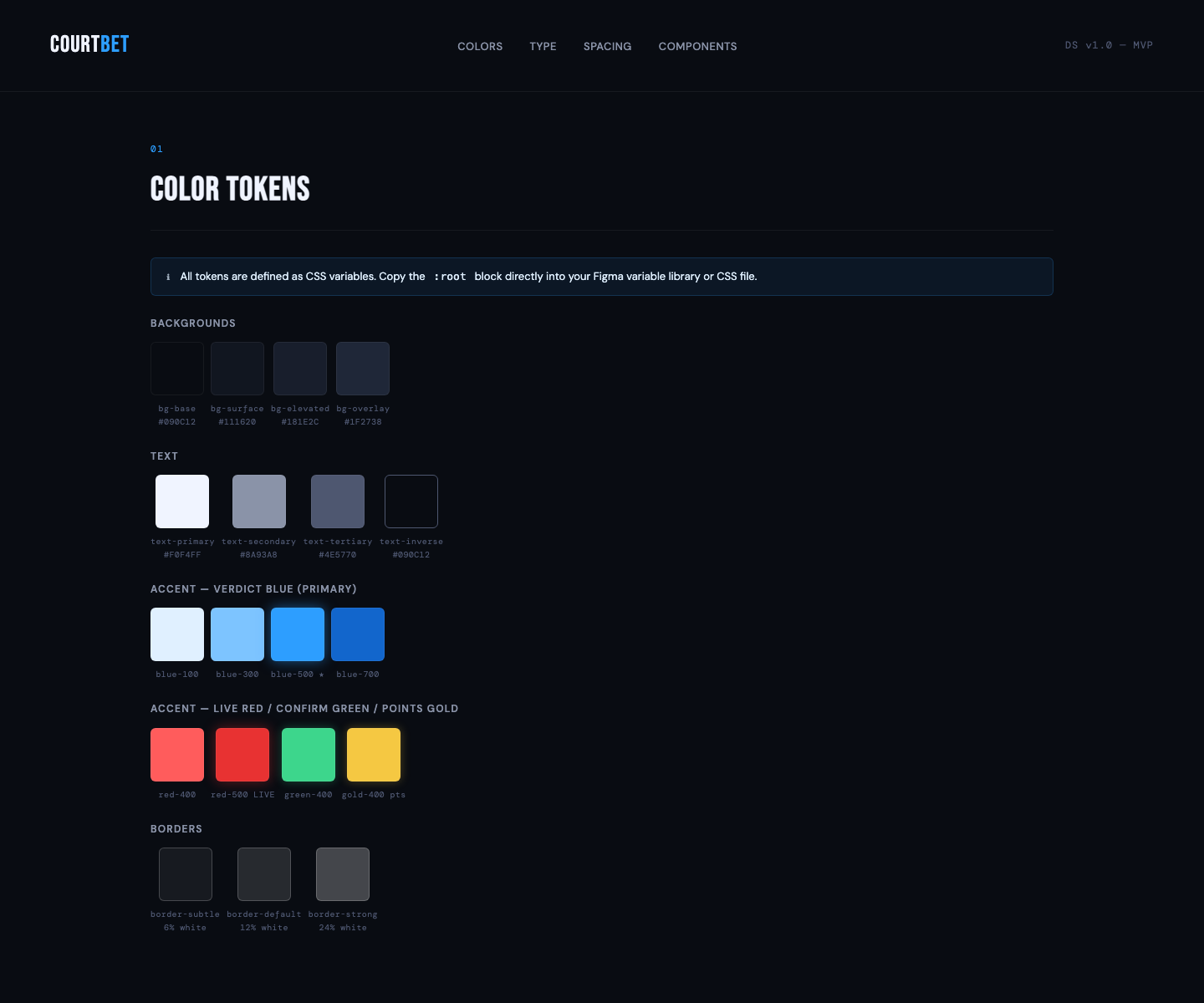The height and width of the screenshot is (1003, 1204).
Task: Click the #111620 hex value
Action: tap(237, 422)
